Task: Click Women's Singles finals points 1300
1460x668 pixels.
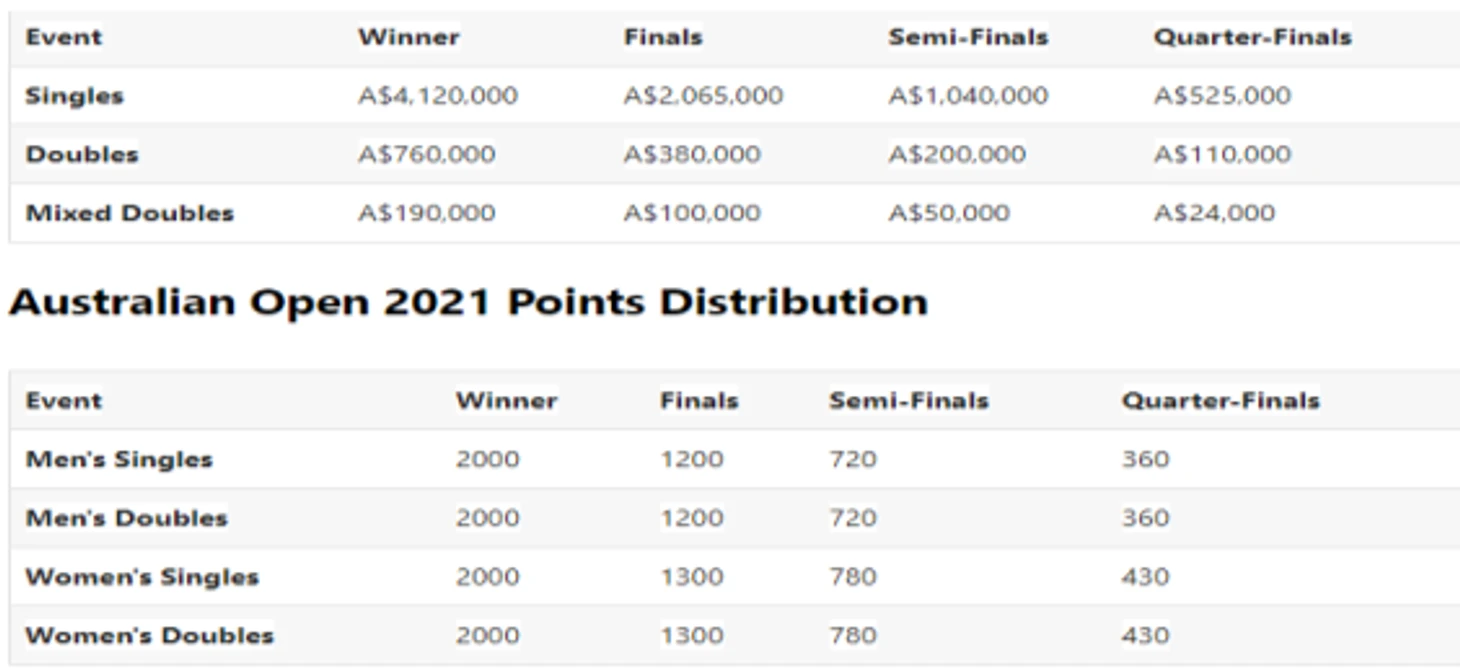Action: tap(691, 577)
